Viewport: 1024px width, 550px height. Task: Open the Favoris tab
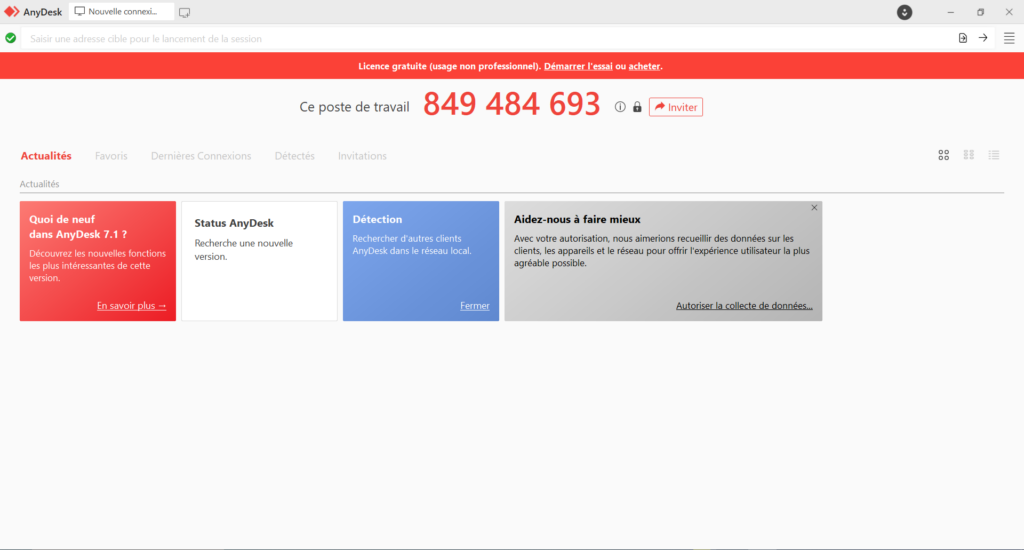pos(111,155)
